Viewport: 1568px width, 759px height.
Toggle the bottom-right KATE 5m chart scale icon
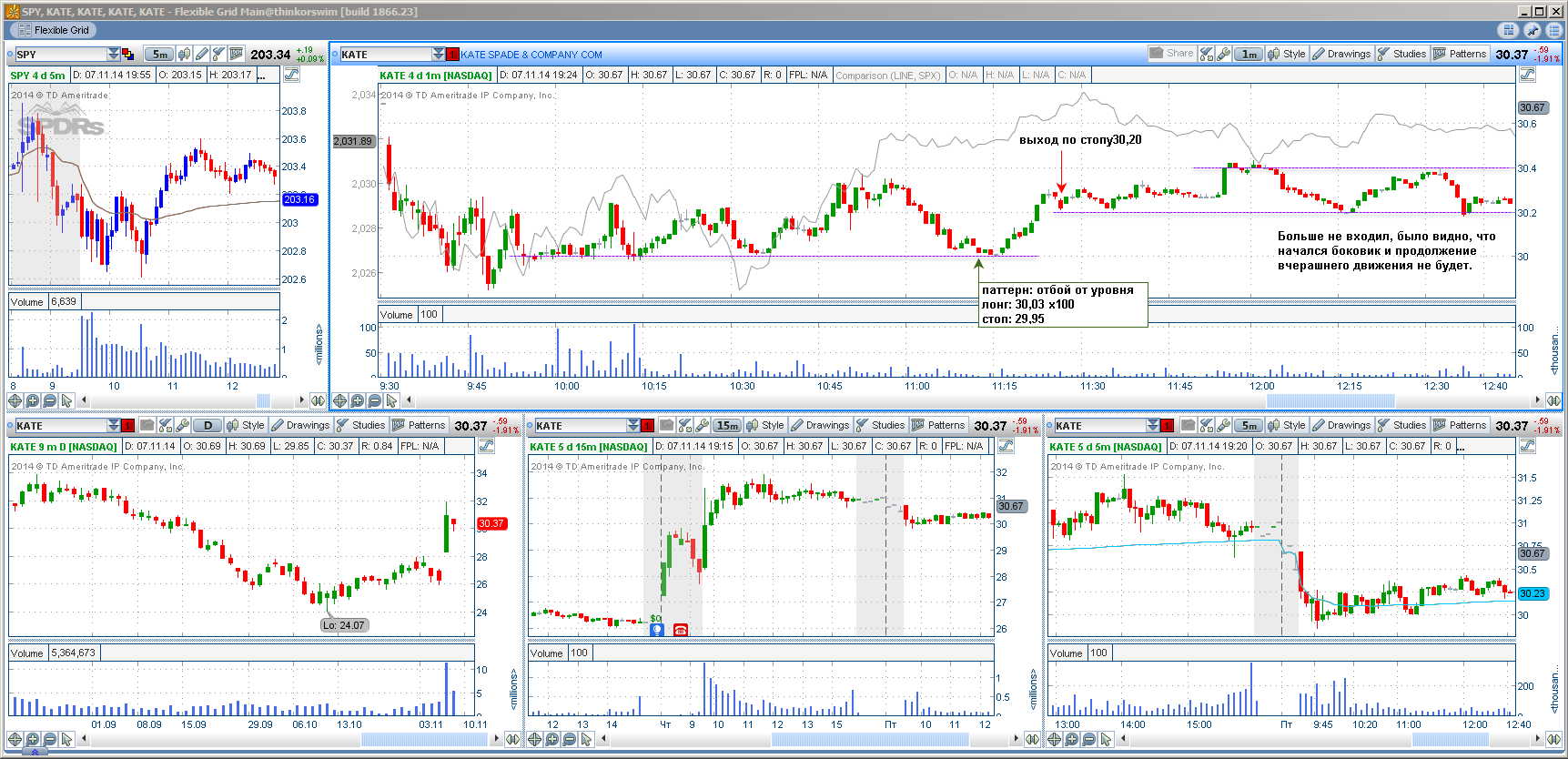pyautogui.click(x=1527, y=446)
